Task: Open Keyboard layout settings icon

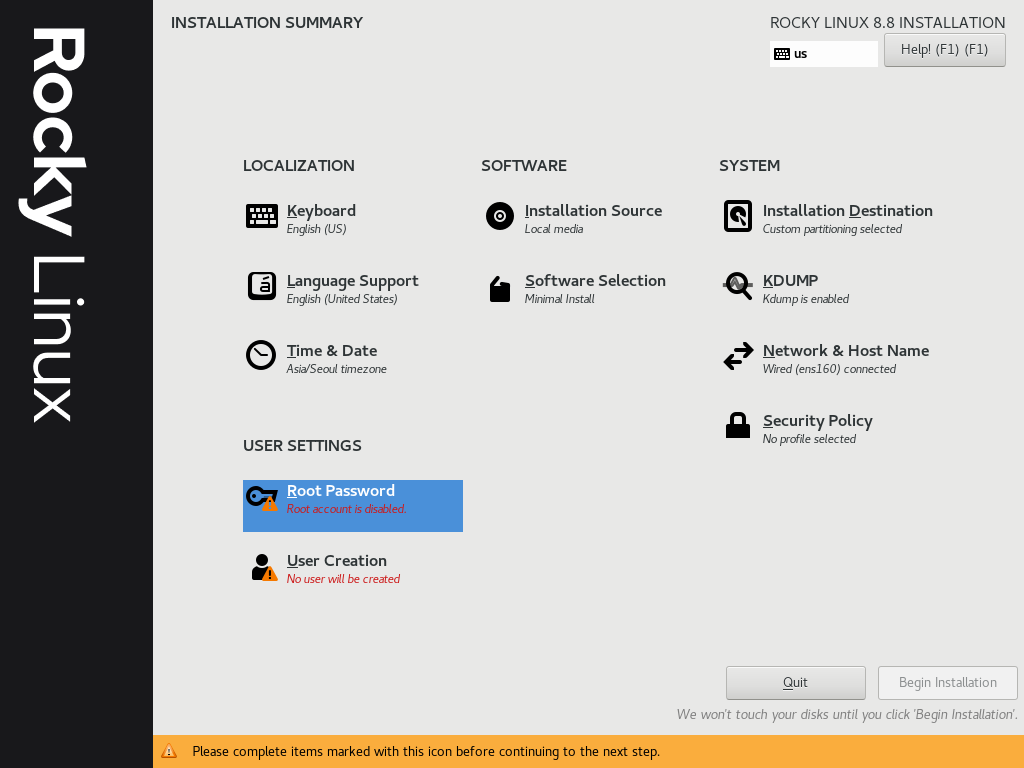Action: (x=261, y=216)
